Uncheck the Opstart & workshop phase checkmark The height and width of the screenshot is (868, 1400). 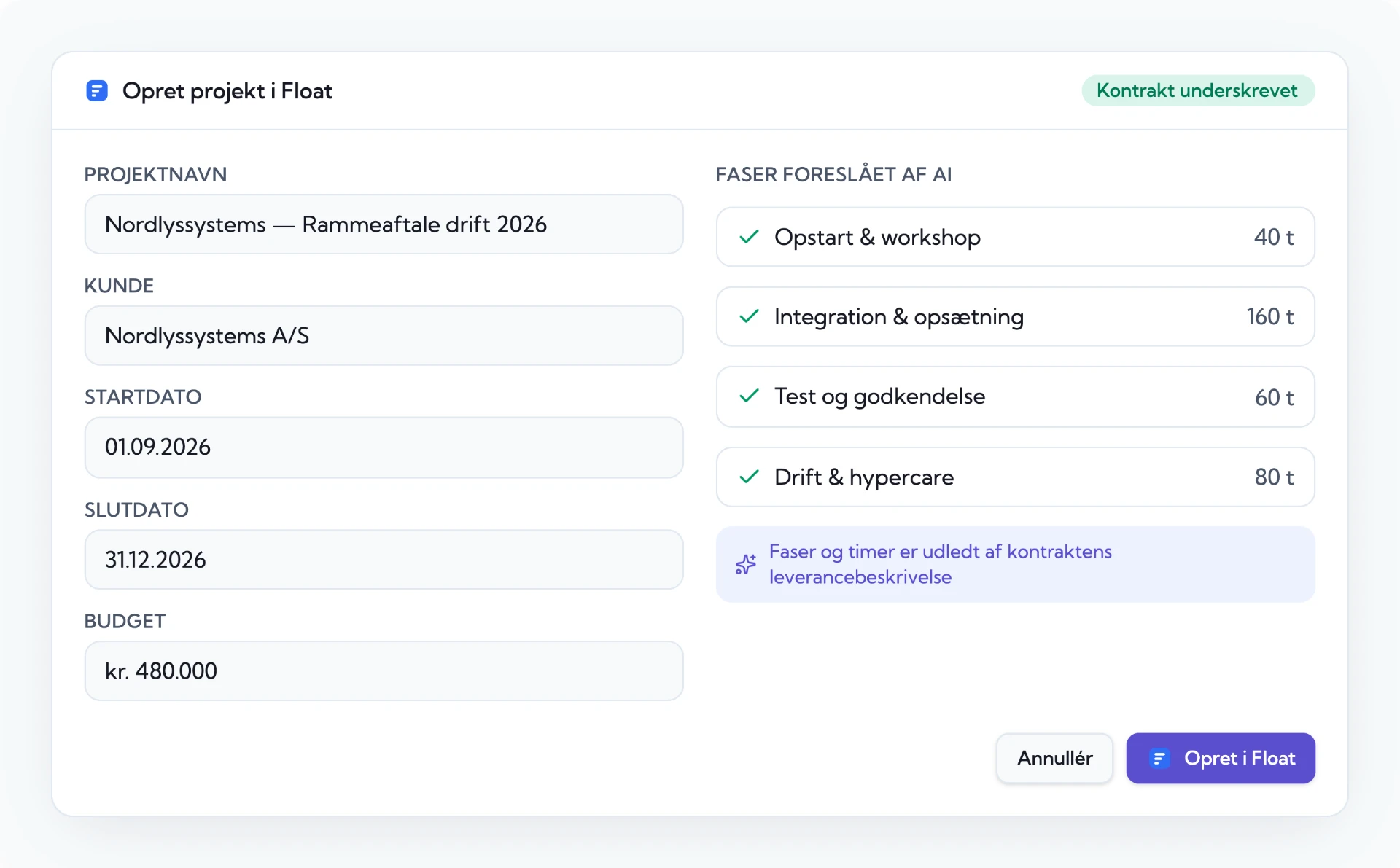click(750, 237)
